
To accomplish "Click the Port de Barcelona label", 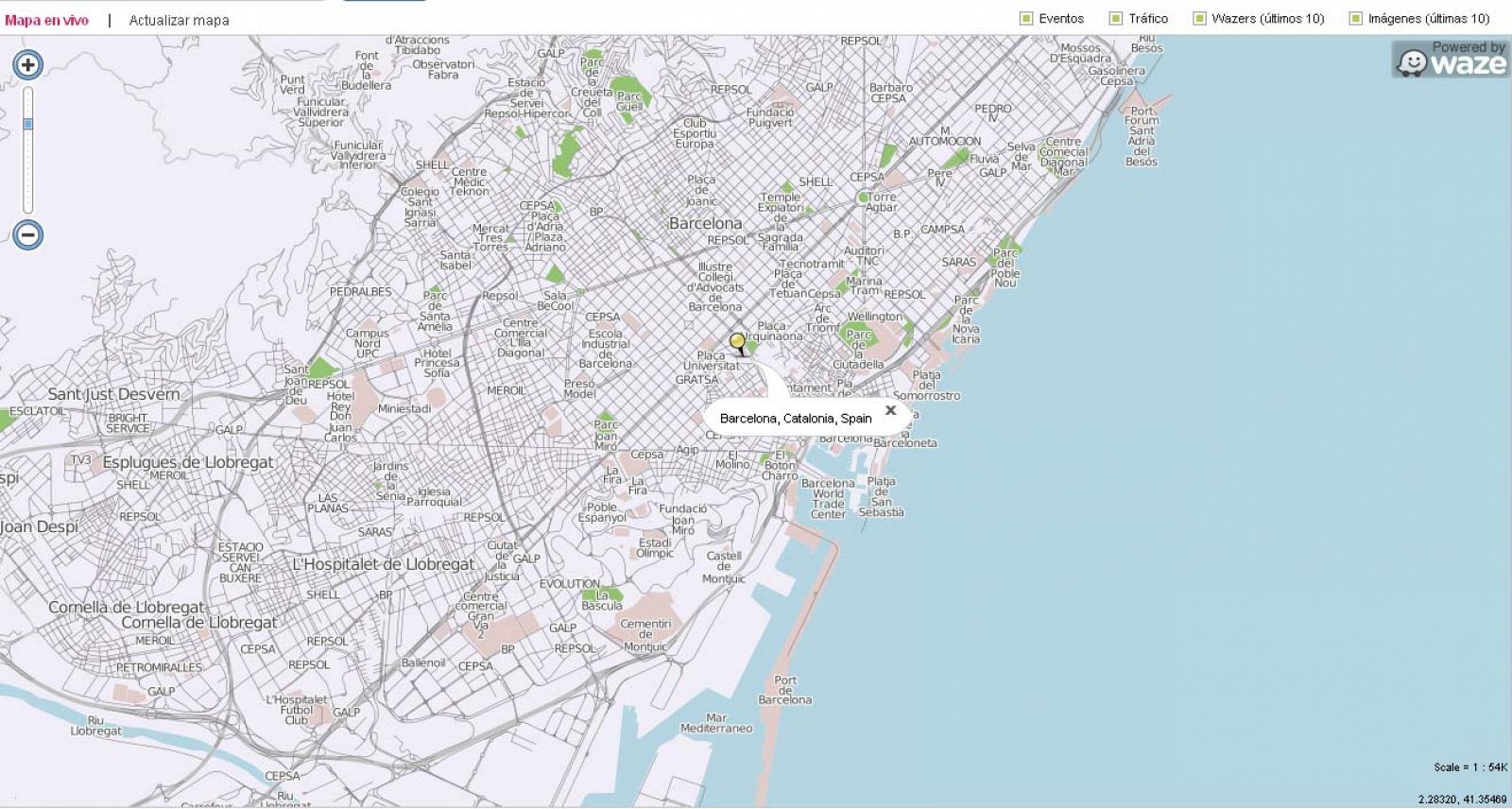I will (785, 690).
